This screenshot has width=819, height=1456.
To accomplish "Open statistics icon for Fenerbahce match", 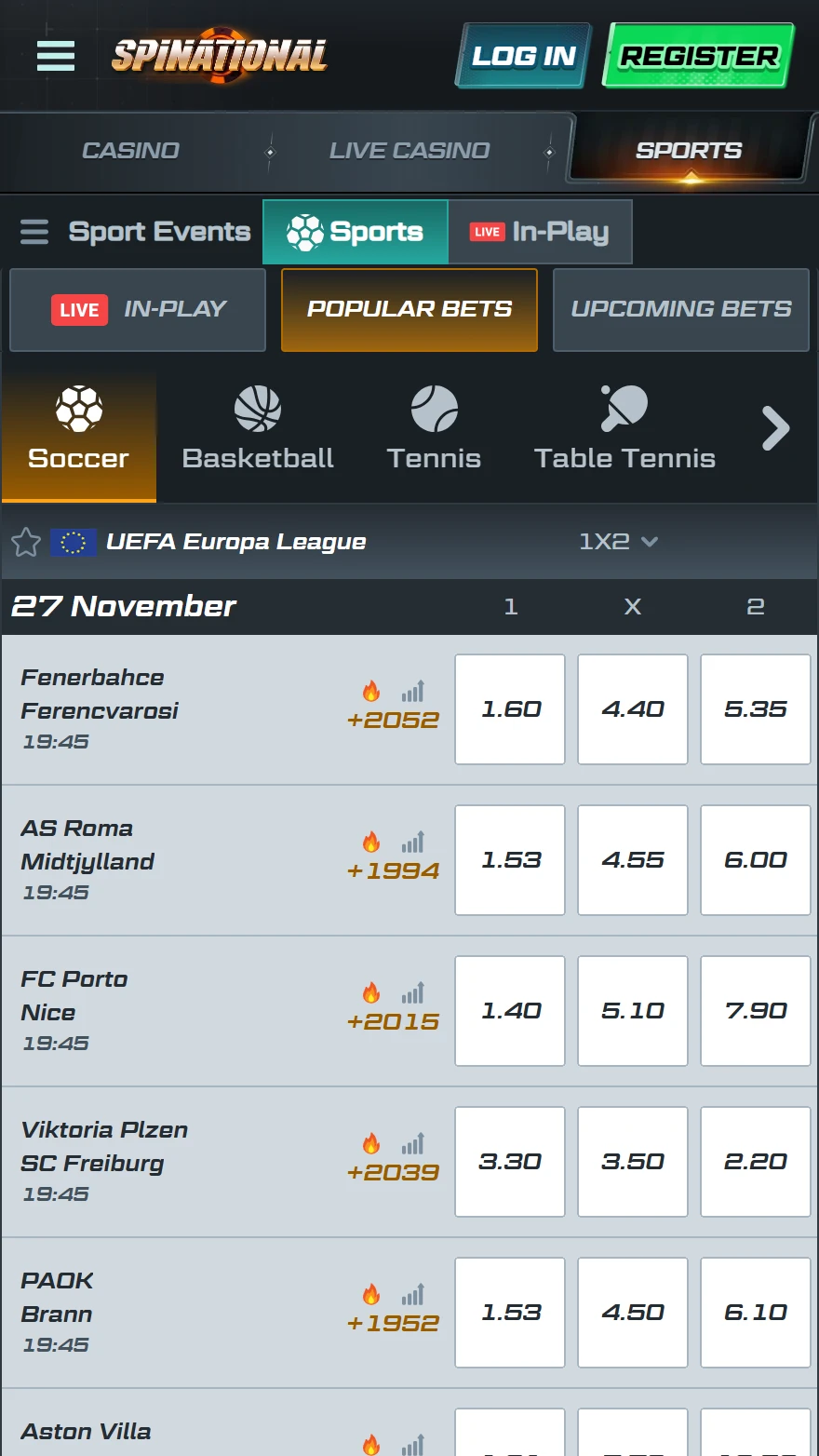I will (413, 691).
